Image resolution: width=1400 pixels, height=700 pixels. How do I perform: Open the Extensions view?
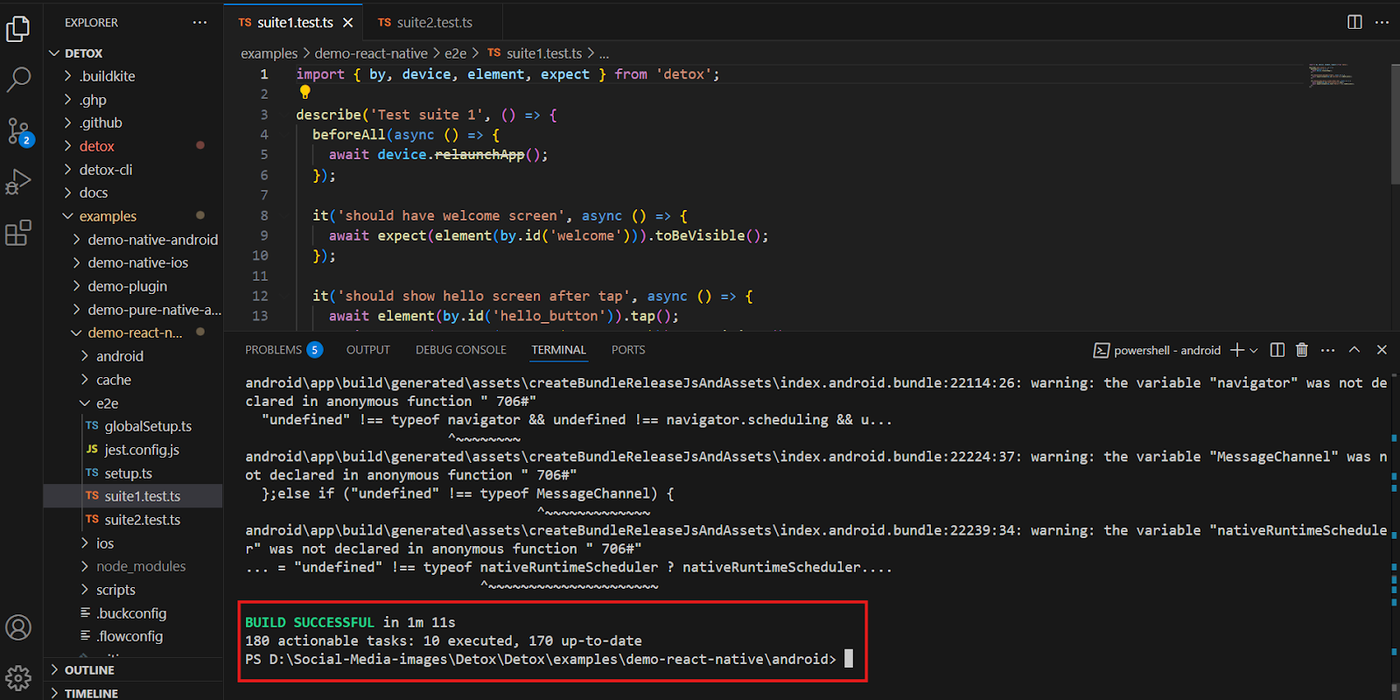coord(18,234)
